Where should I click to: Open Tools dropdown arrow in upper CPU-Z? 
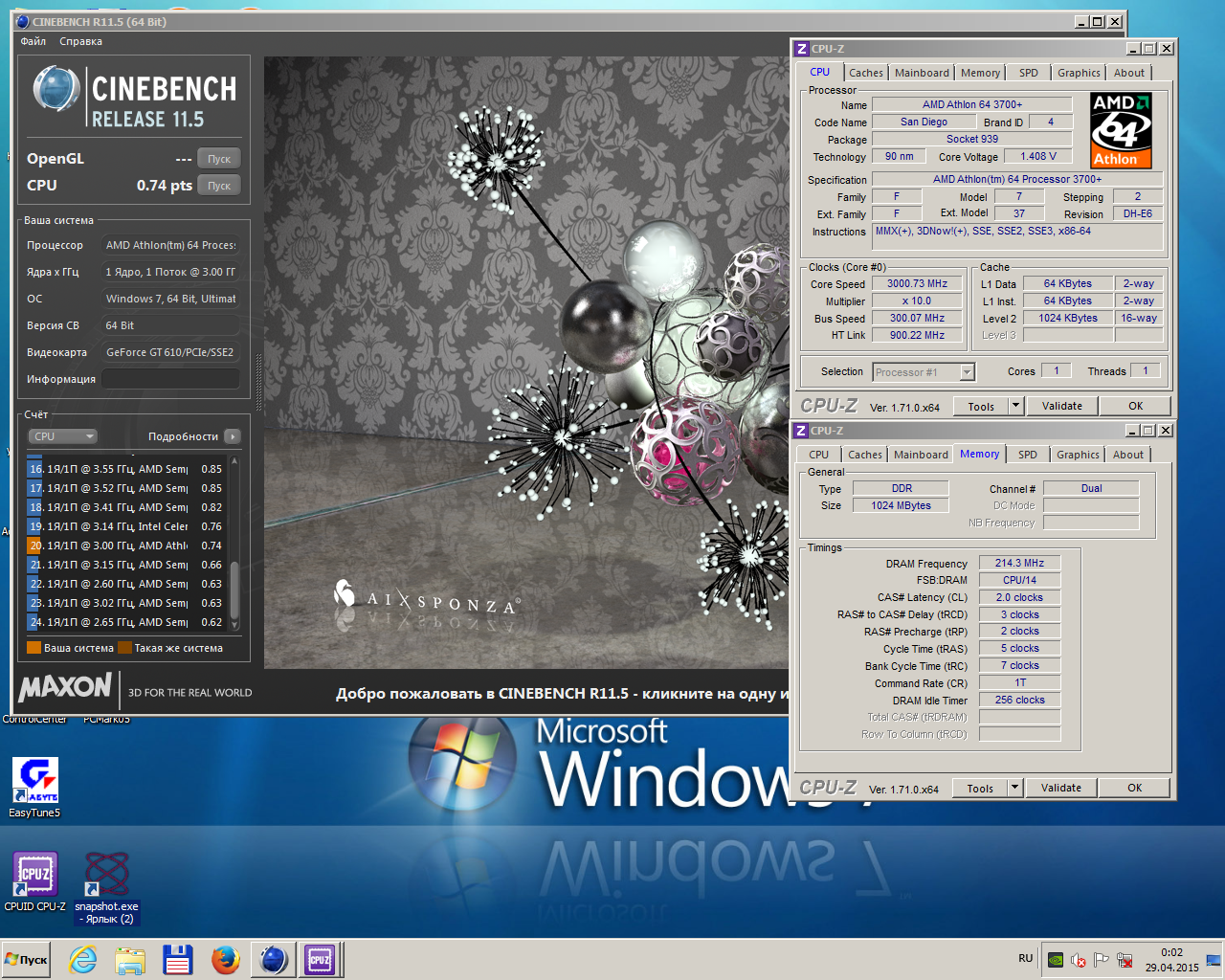[x=1015, y=406]
